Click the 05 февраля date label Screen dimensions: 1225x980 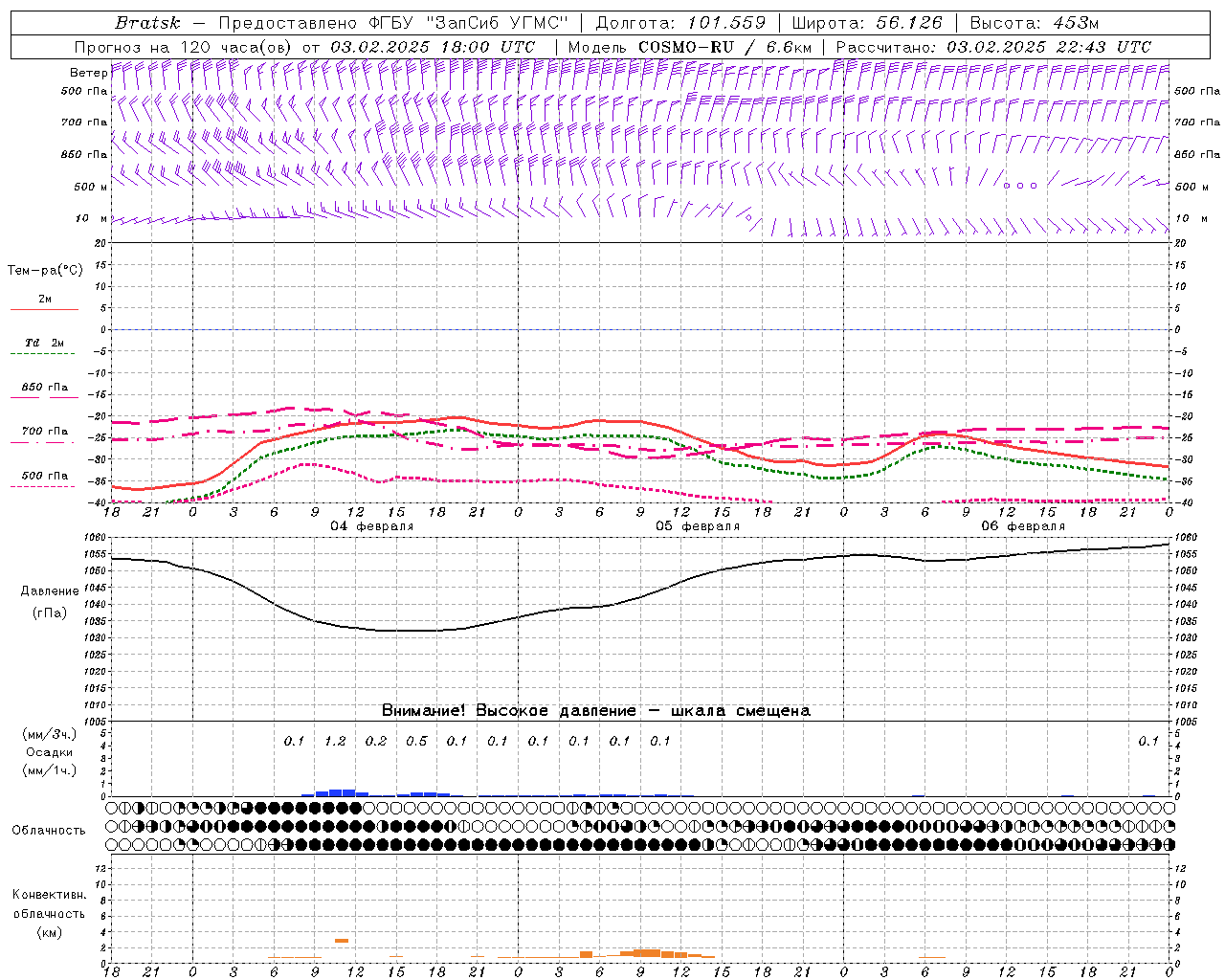click(x=698, y=526)
